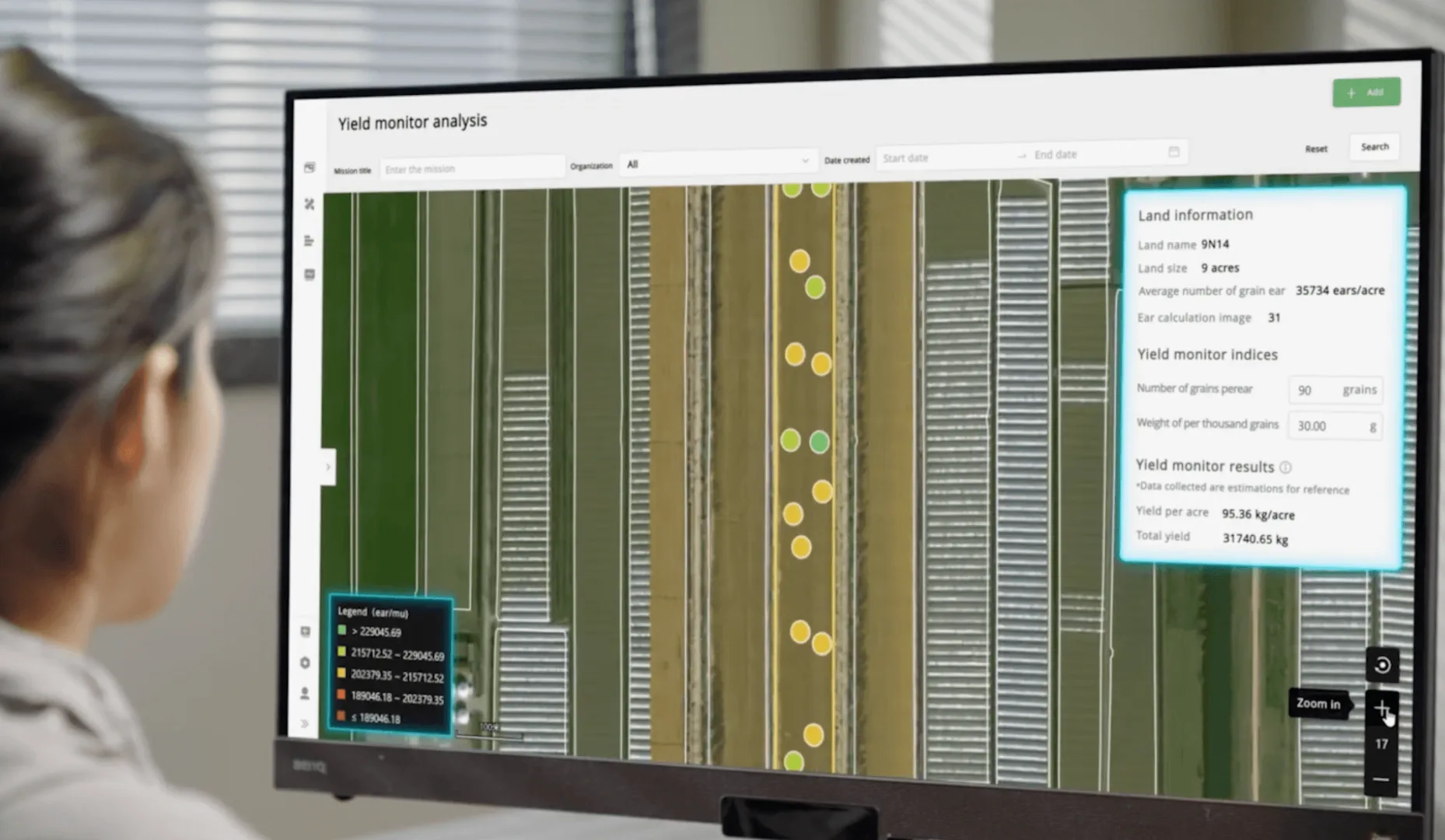
Task: Zoom in the map with plus
Action: click(1382, 708)
